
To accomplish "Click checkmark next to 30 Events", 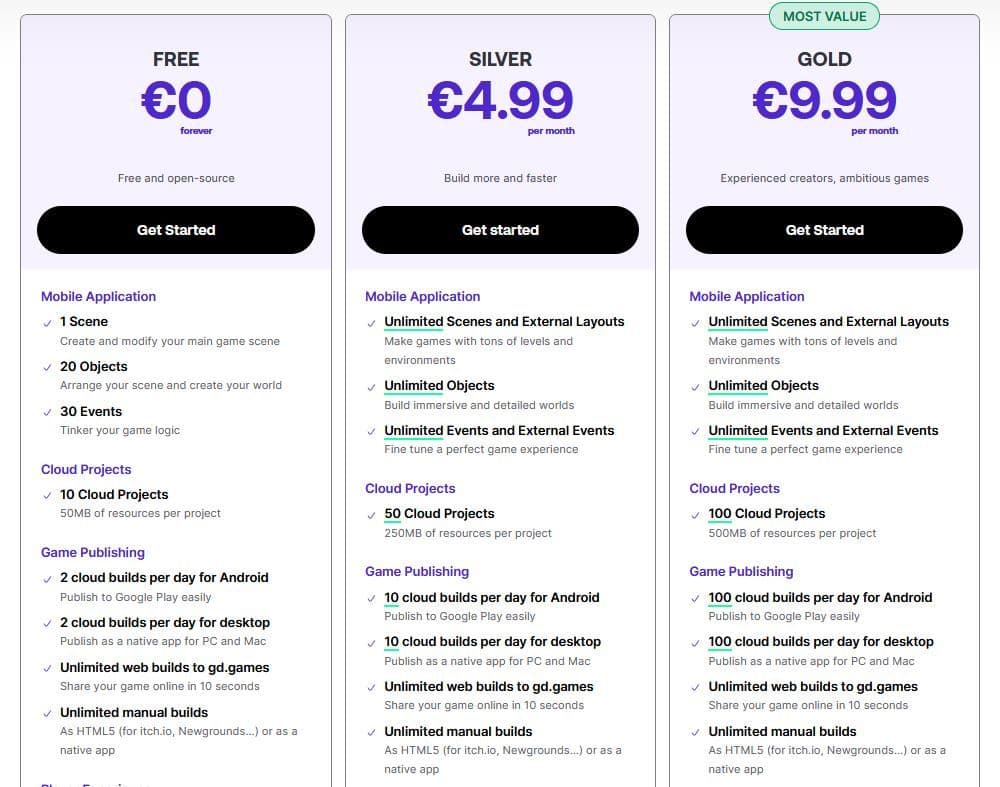I will point(48,412).
